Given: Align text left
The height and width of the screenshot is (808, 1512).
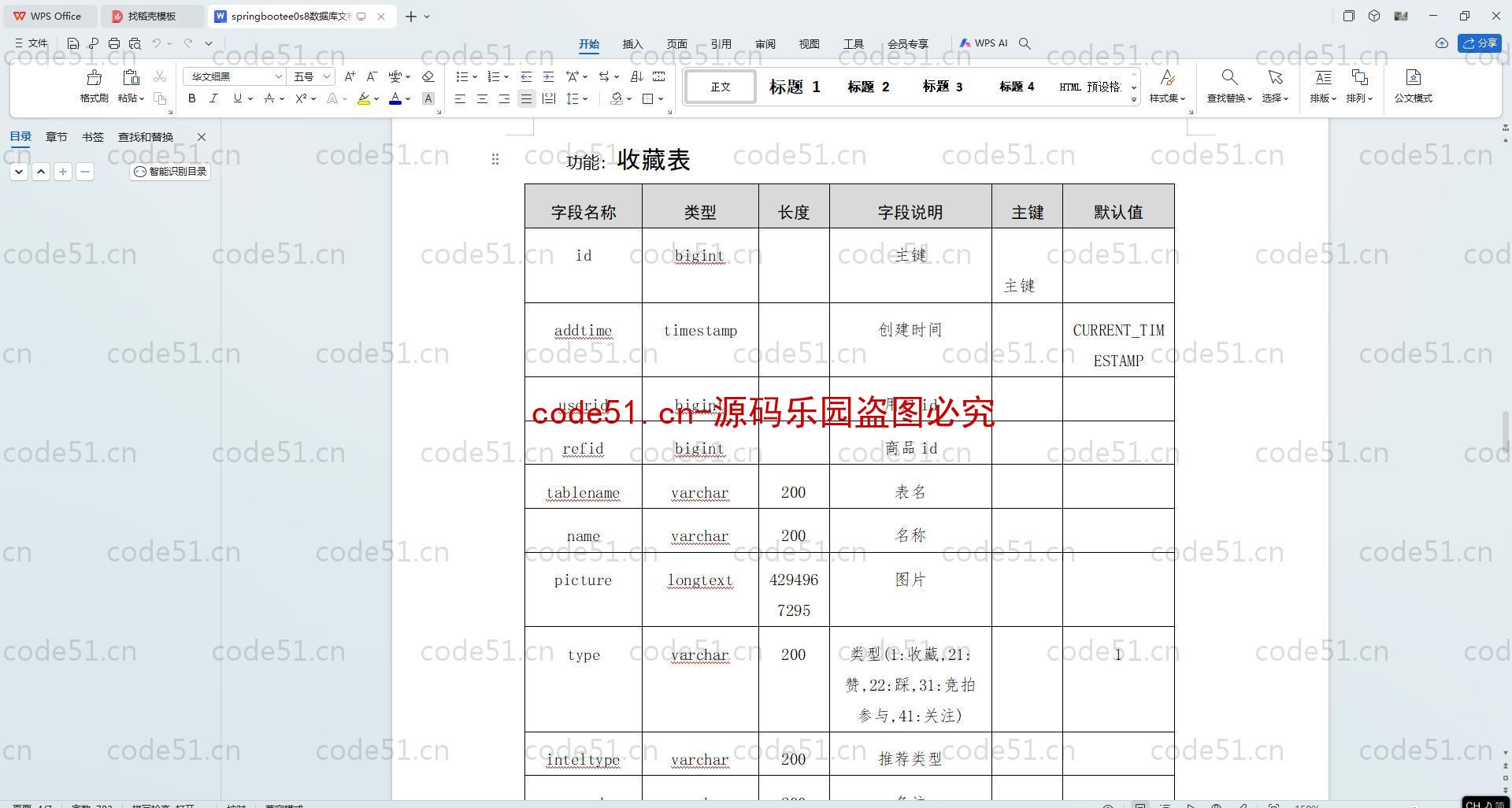Looking at the screenshot, I should pyautogui.click(x=460, y=98).
